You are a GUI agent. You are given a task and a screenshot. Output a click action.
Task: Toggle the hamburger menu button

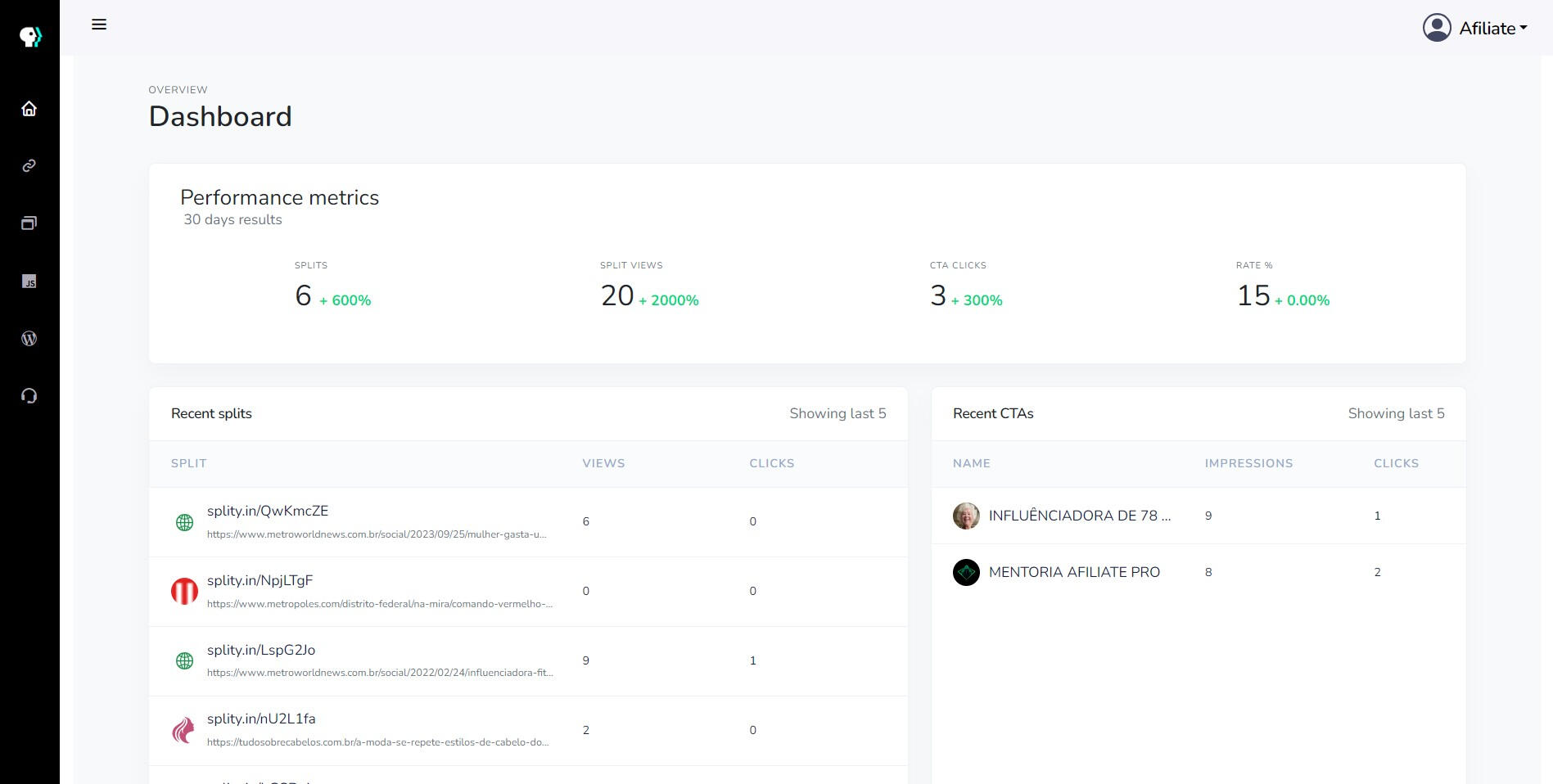(x=99, y=25)
